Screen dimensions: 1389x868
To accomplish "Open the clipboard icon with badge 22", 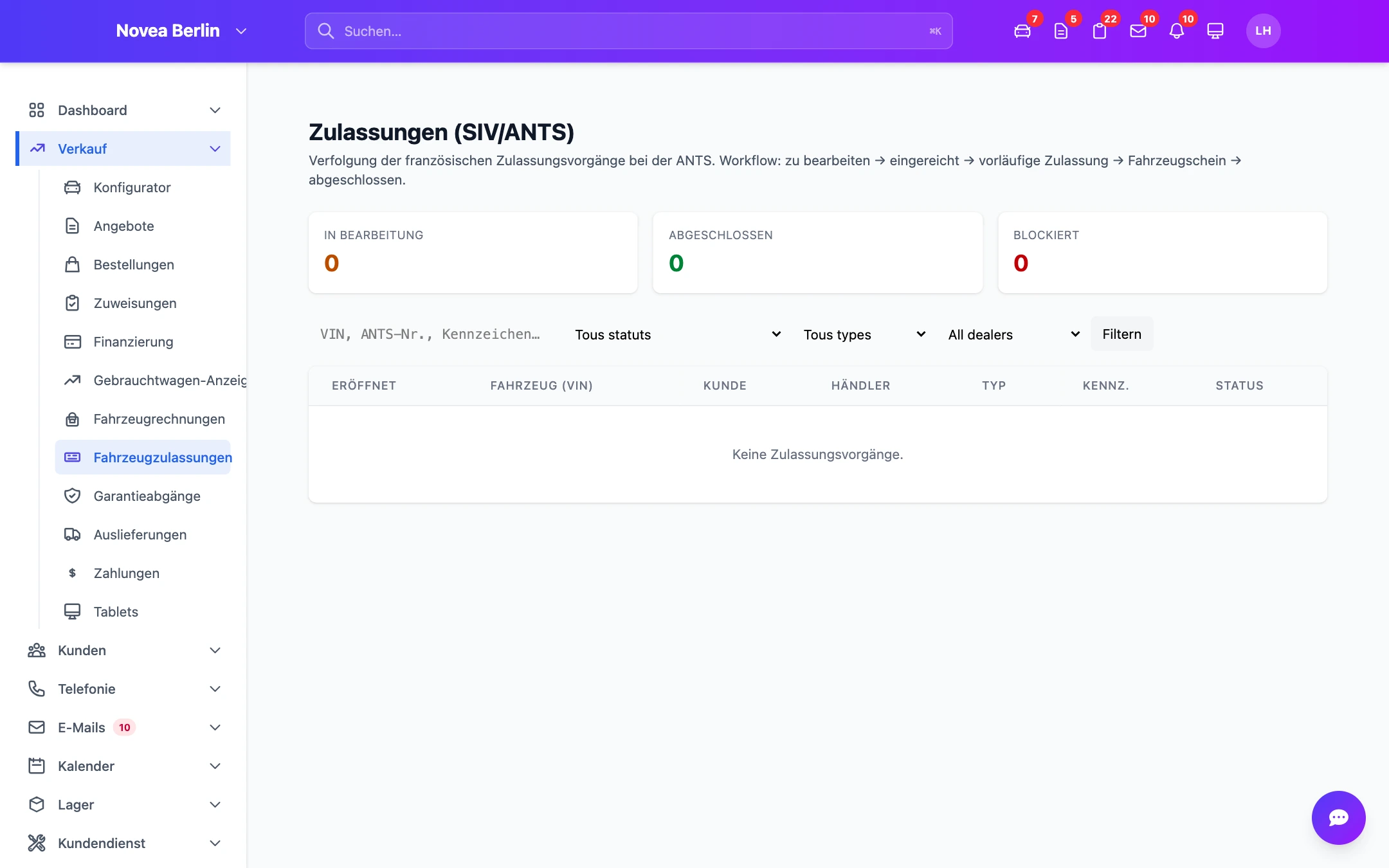I will [x=1100, y=31].
